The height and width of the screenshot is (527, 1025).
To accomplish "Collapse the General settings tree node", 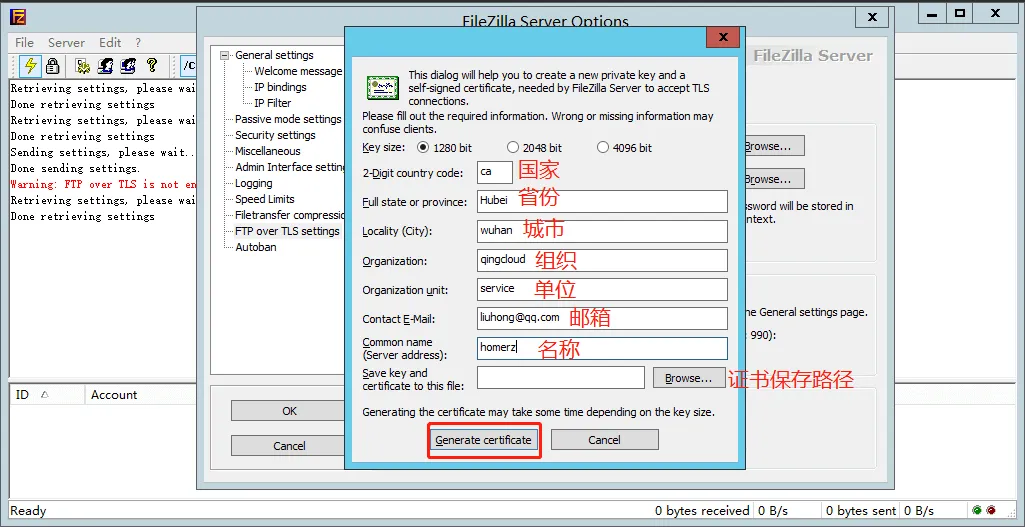I will 226,56.
